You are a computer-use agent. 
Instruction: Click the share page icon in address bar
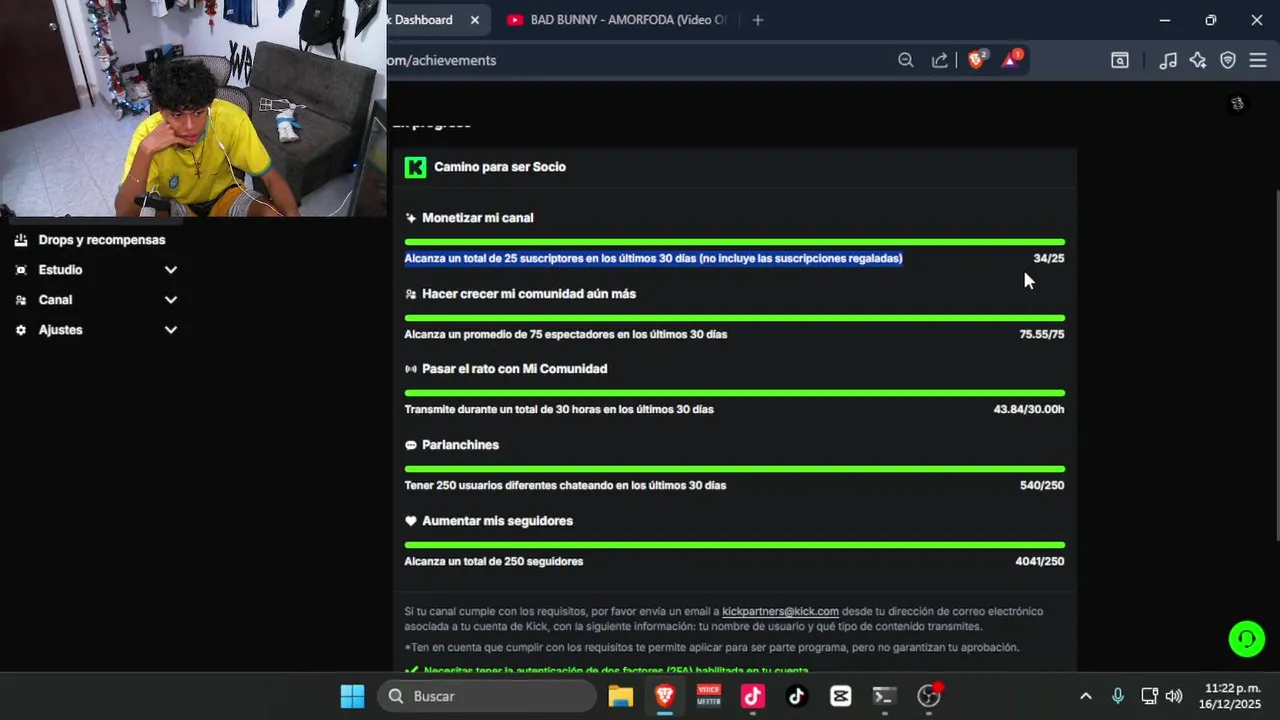[940, 60]
